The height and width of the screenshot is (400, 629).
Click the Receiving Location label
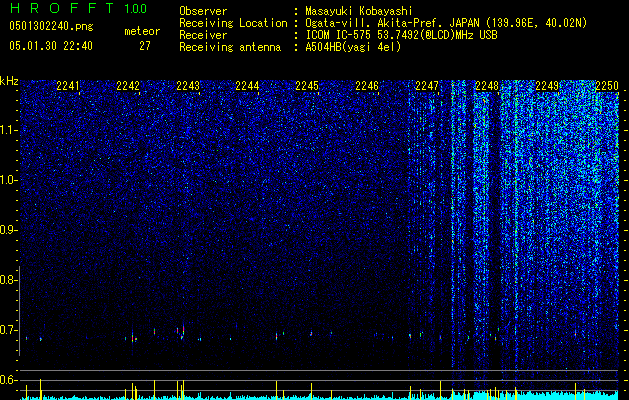point(233,23)
